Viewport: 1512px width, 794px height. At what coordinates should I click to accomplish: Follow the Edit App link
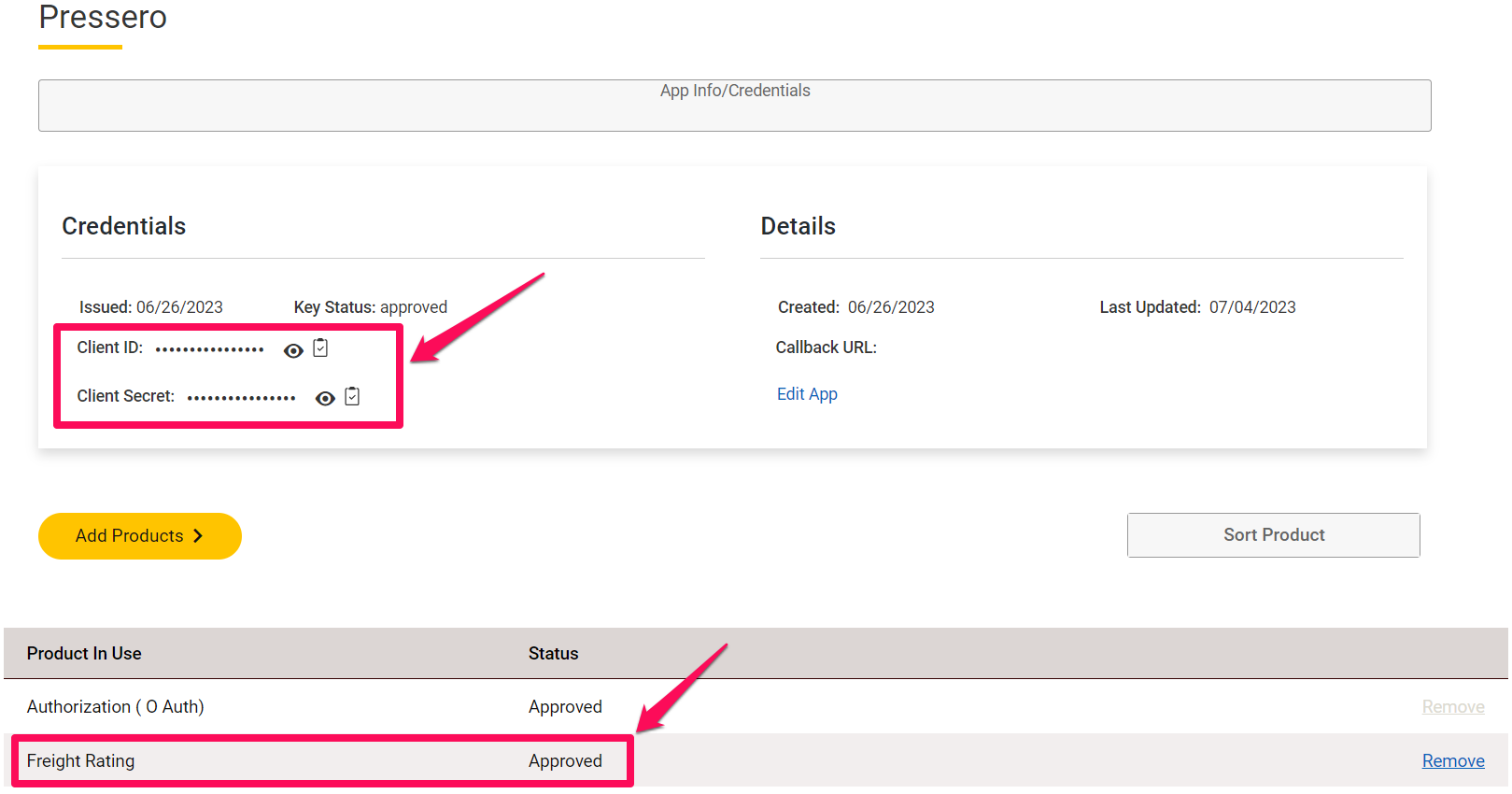[807, 394]
